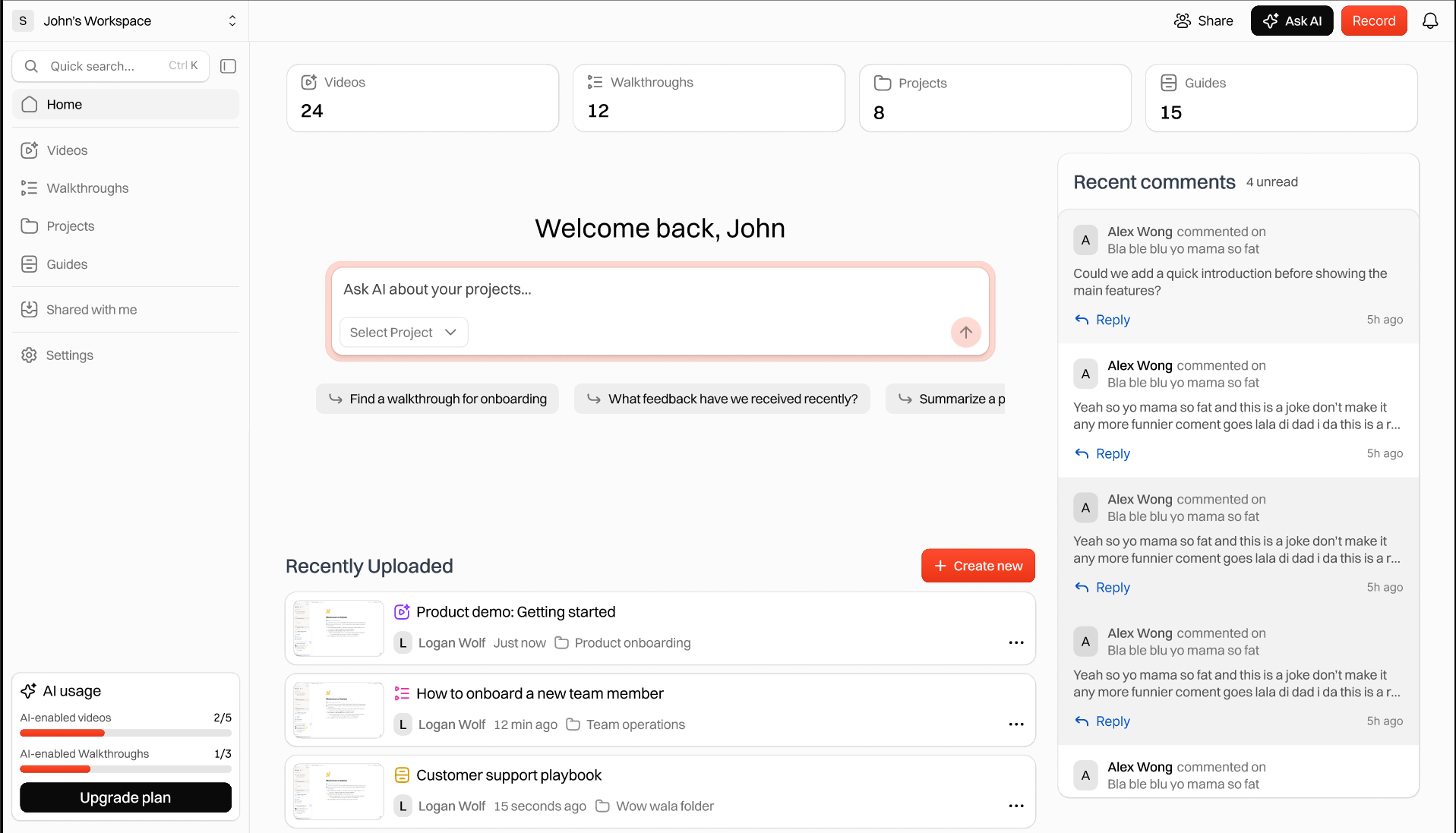Open more options for Customer support playbook
The height and width of the screenshot is (833, 1456).
click(1016, 806)
